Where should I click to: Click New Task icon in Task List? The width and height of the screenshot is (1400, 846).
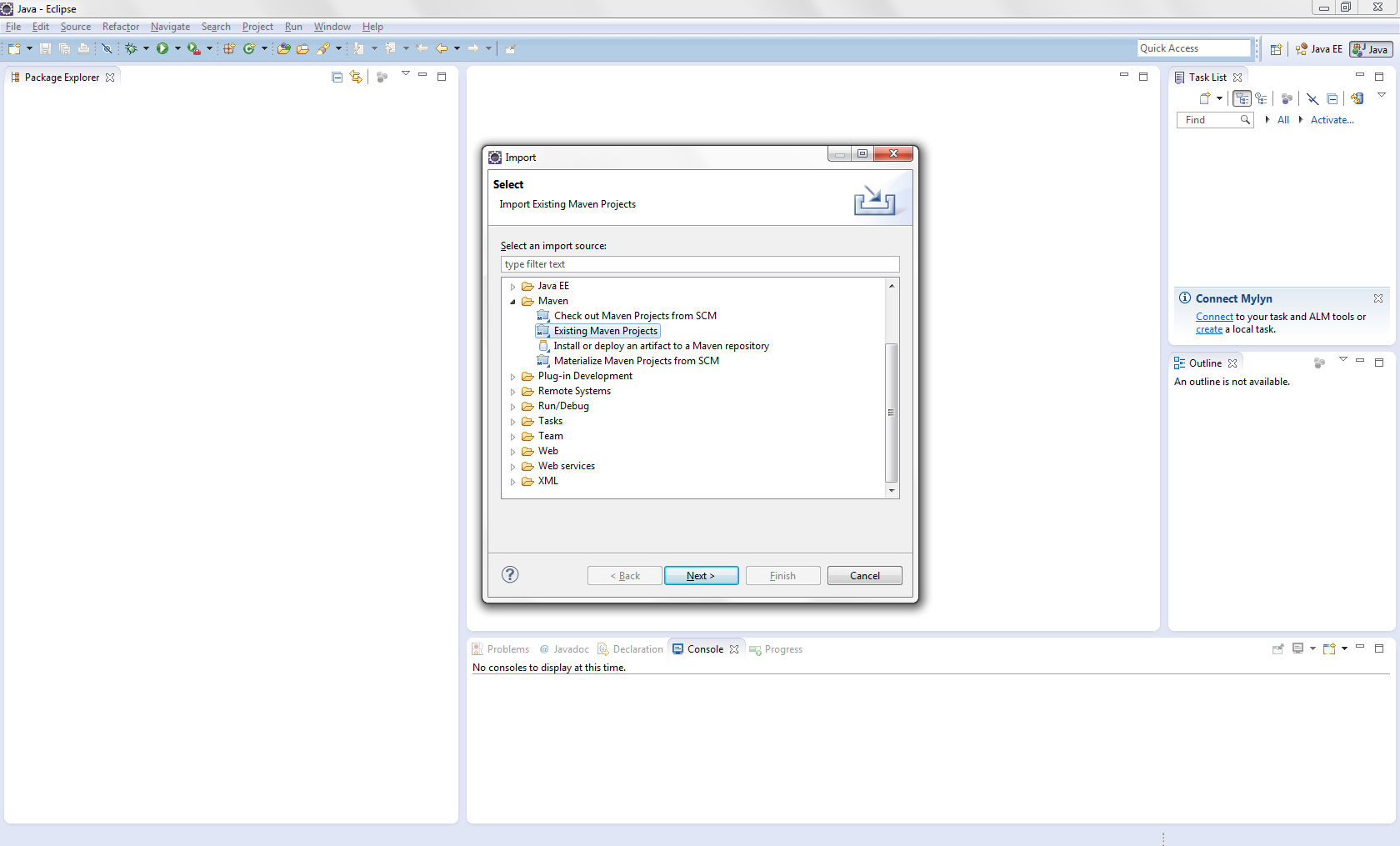[x=1204, y=98]
